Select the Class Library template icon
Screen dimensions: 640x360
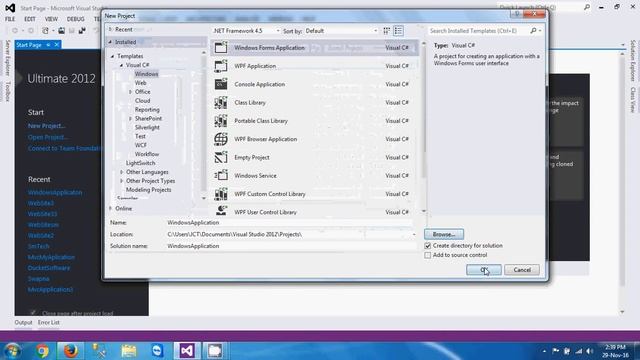(221, 102)
